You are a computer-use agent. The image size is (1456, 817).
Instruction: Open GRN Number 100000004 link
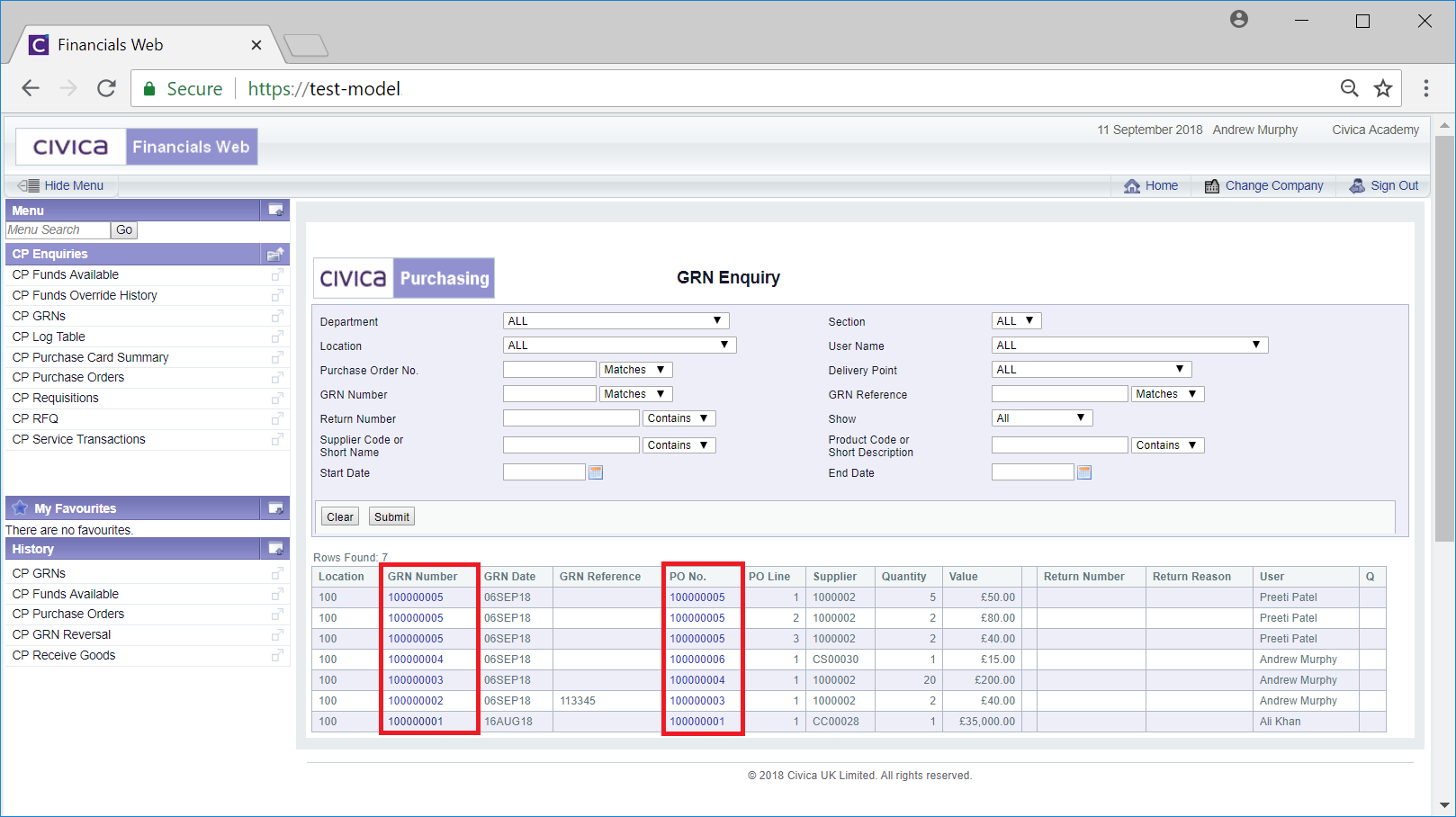point(416,660)
